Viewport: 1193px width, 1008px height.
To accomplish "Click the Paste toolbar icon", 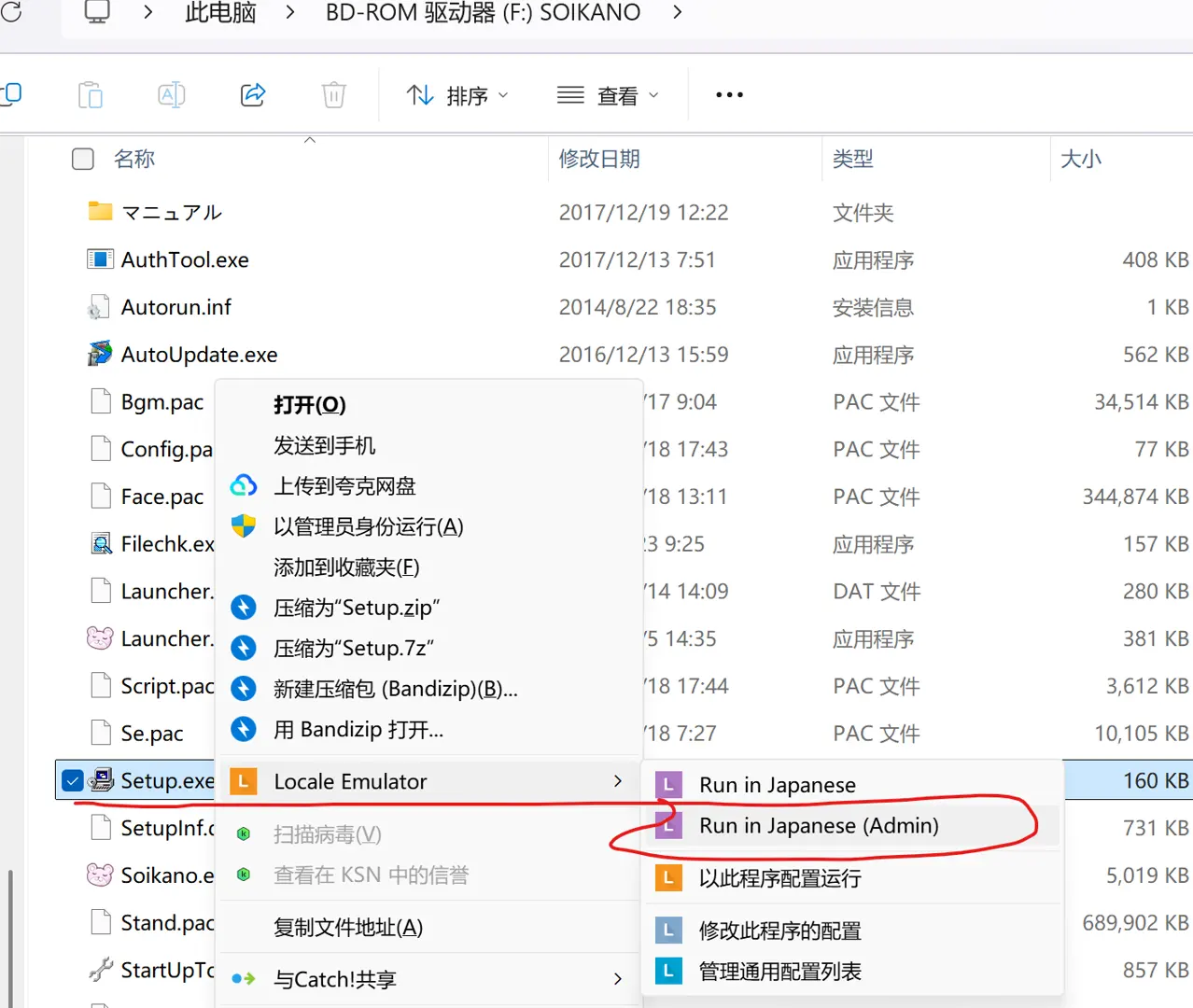I will pos(91,94).
